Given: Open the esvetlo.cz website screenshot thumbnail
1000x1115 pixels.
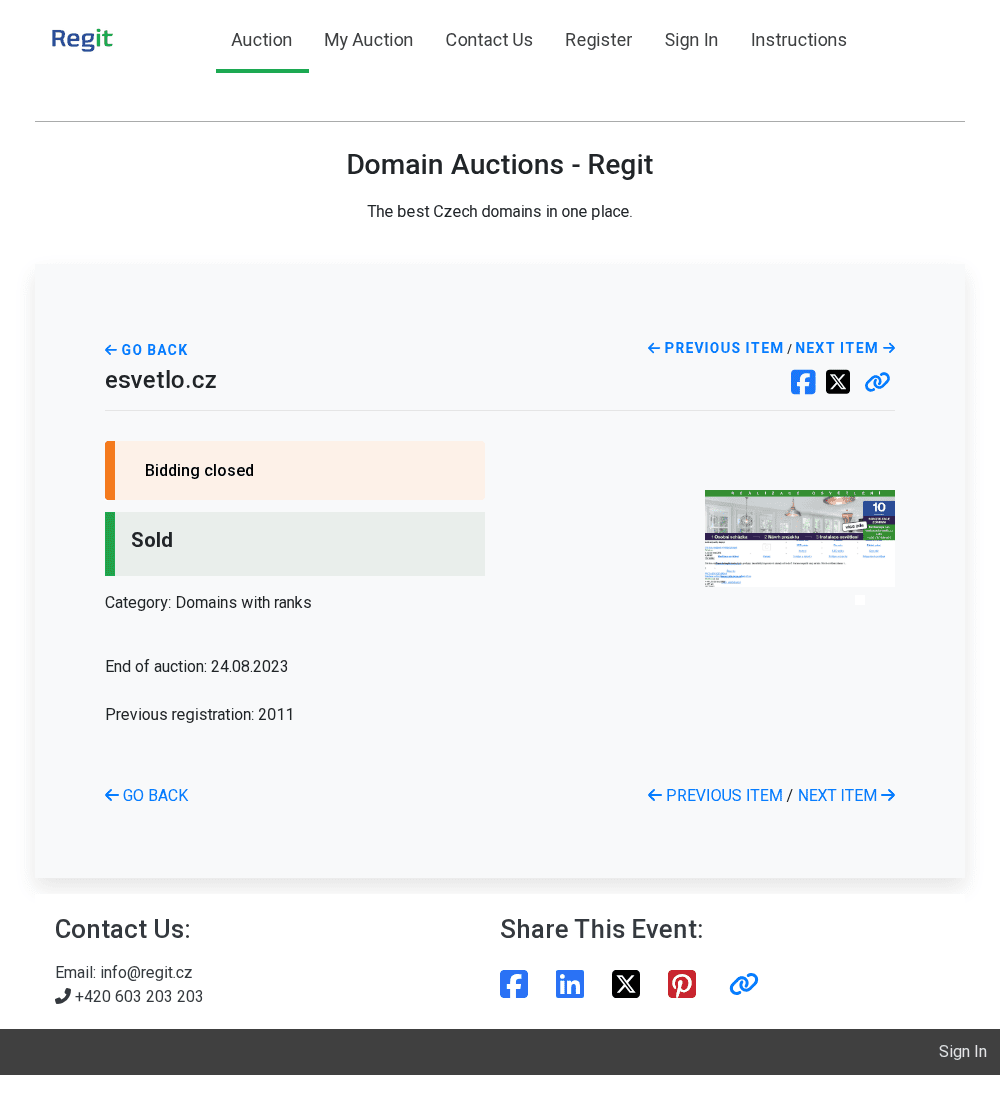Looking at the screenshot, I should [800, 538].
